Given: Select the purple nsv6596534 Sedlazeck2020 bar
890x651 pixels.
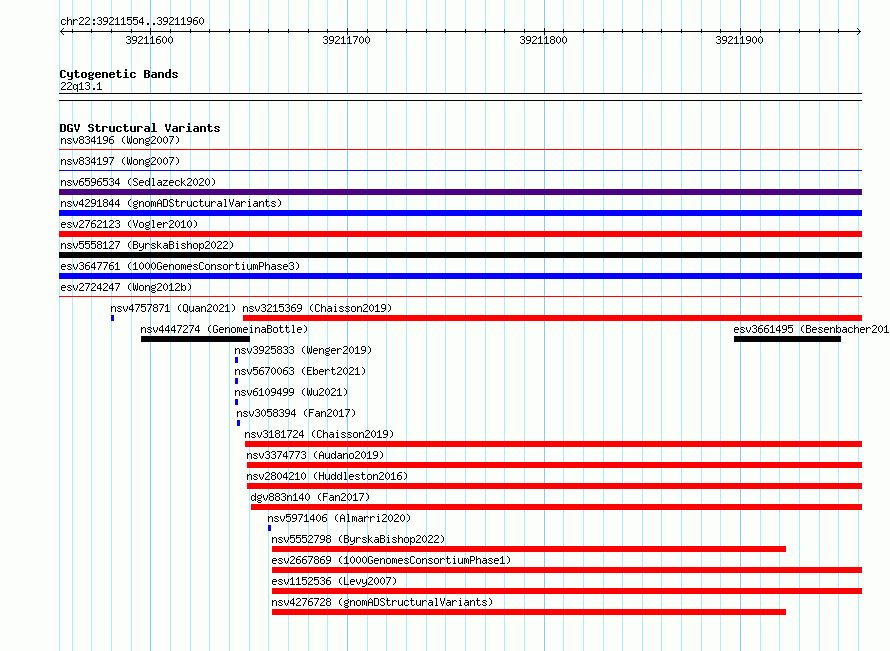Looking at the screenshot, I should [x=460, y=192].
